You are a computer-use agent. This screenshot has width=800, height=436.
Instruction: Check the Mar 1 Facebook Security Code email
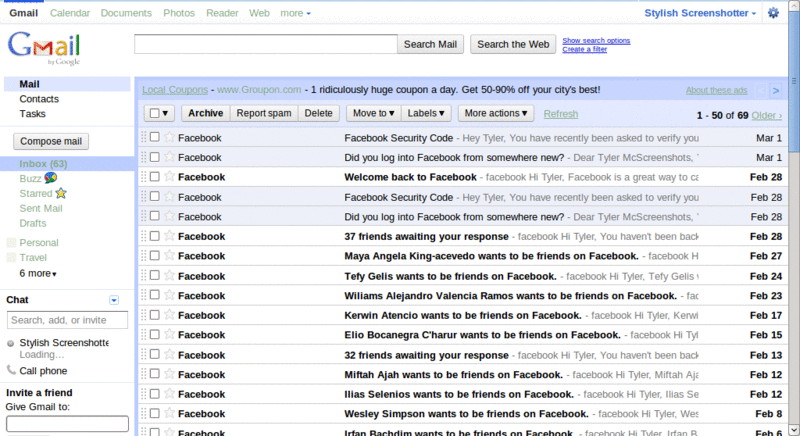pos(155,137)
